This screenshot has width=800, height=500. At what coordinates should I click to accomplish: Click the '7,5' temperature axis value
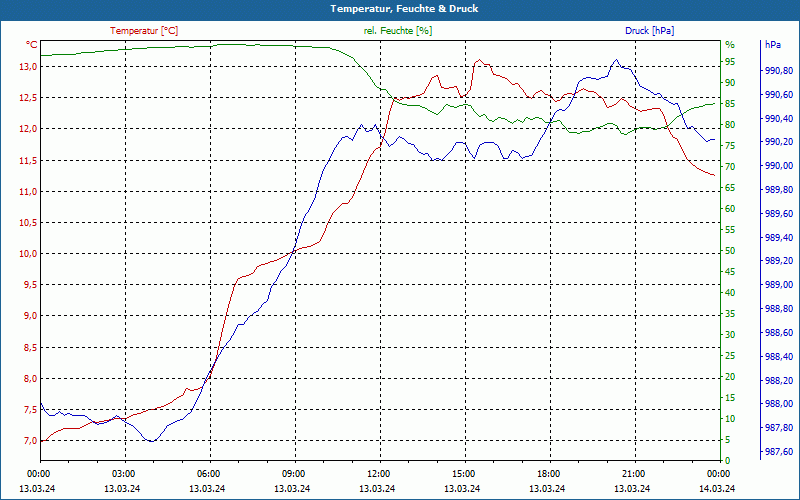click(30, 410)
